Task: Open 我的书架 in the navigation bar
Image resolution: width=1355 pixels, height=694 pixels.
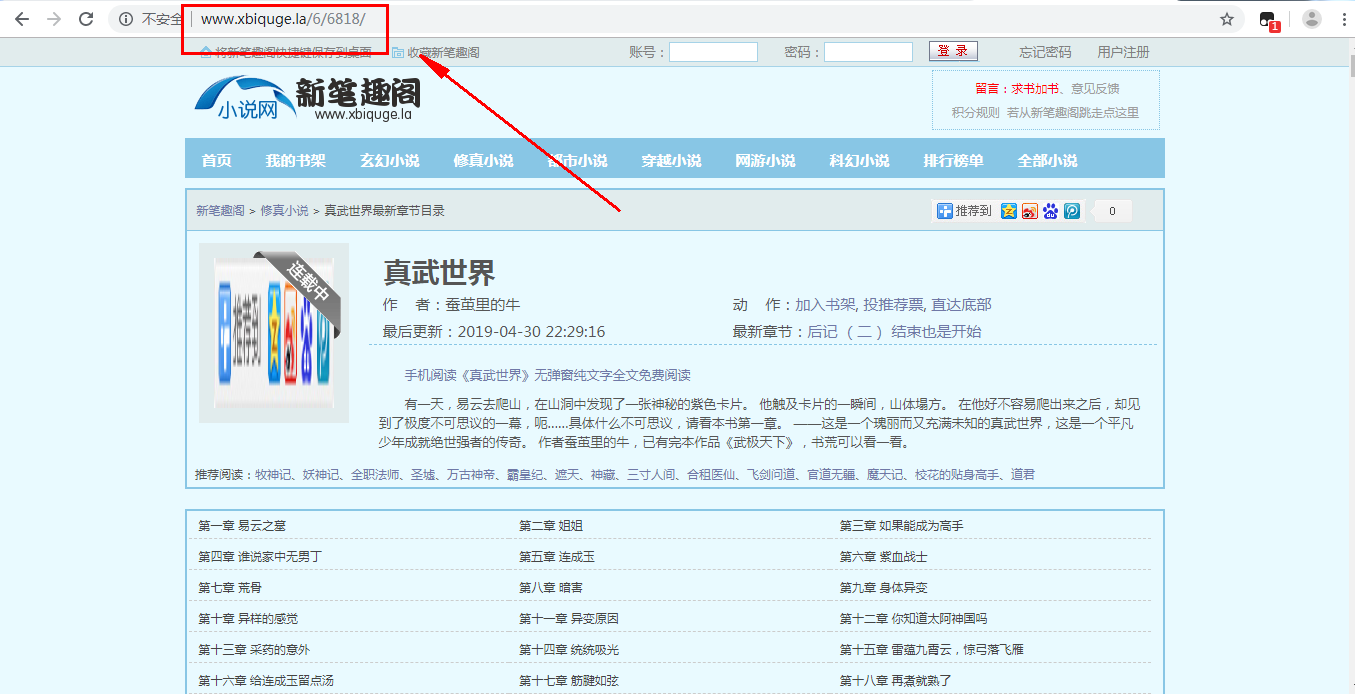Action: click(x=296, y=160)
